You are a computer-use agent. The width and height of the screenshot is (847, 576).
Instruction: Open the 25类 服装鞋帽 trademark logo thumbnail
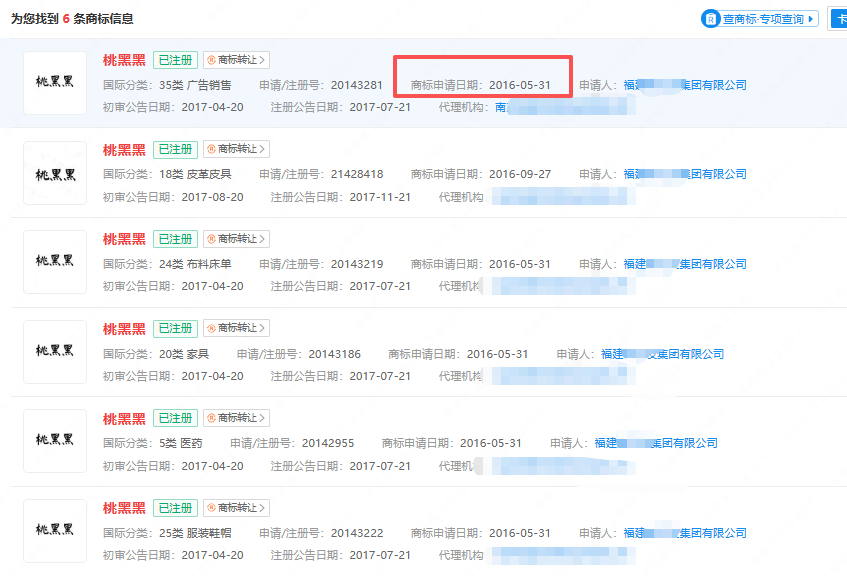click(x=55, y=531)
